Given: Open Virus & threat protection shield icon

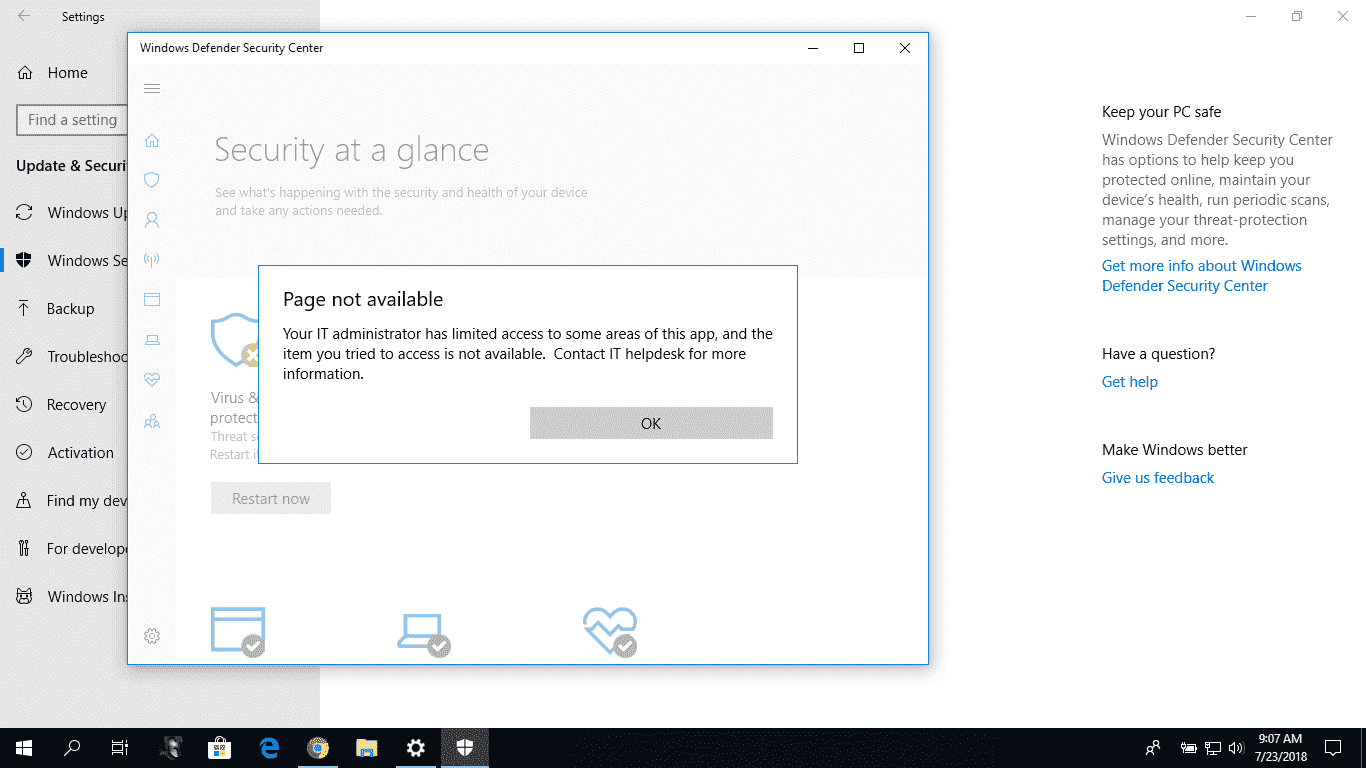Looking at the screenshot, I should coord(152,180).
